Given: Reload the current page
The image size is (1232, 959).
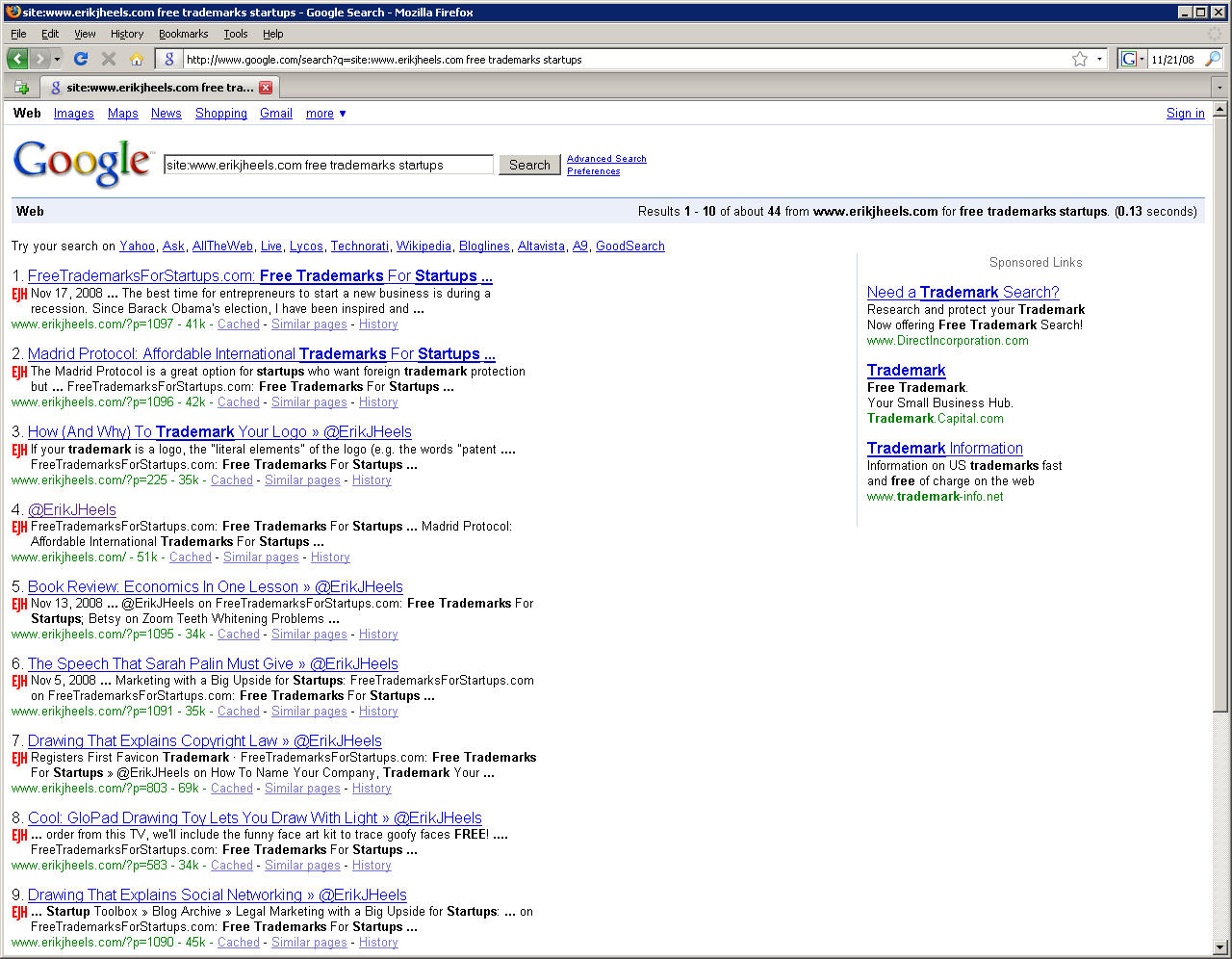Looking at the screenshot, I should (81, 59).
